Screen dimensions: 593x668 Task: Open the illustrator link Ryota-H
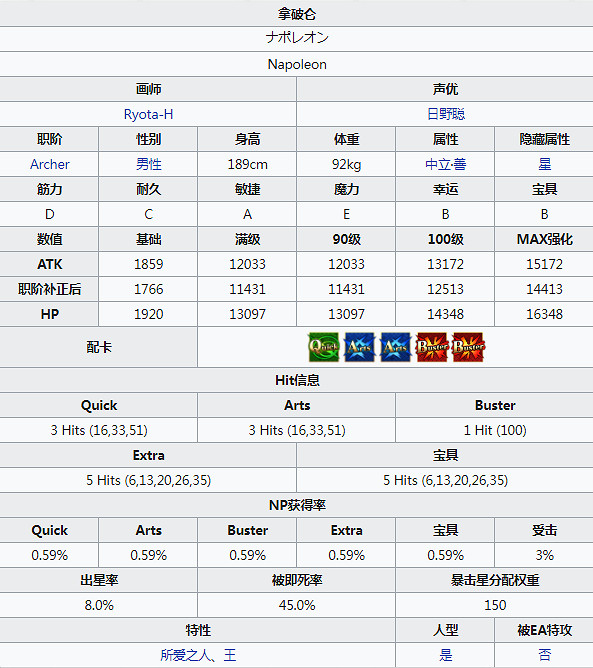pos(148,114)
